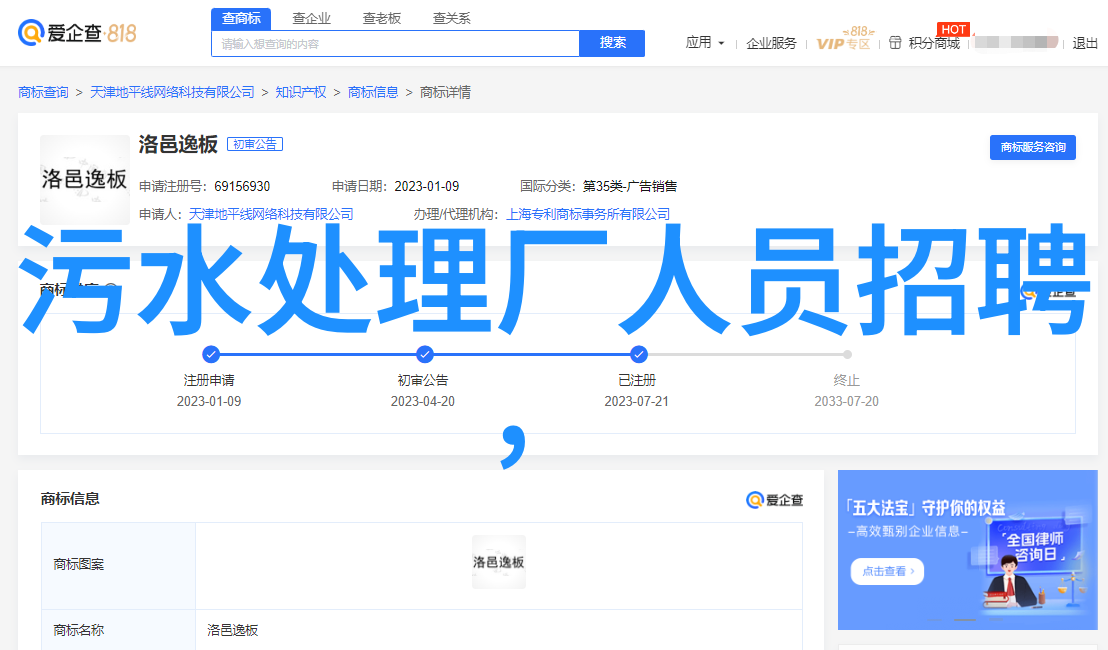Image resolution: width=1108 pixels, height=650 pixels.
Task: Expand the 应用 dropdown menu
Action: (x=705, y=43)
